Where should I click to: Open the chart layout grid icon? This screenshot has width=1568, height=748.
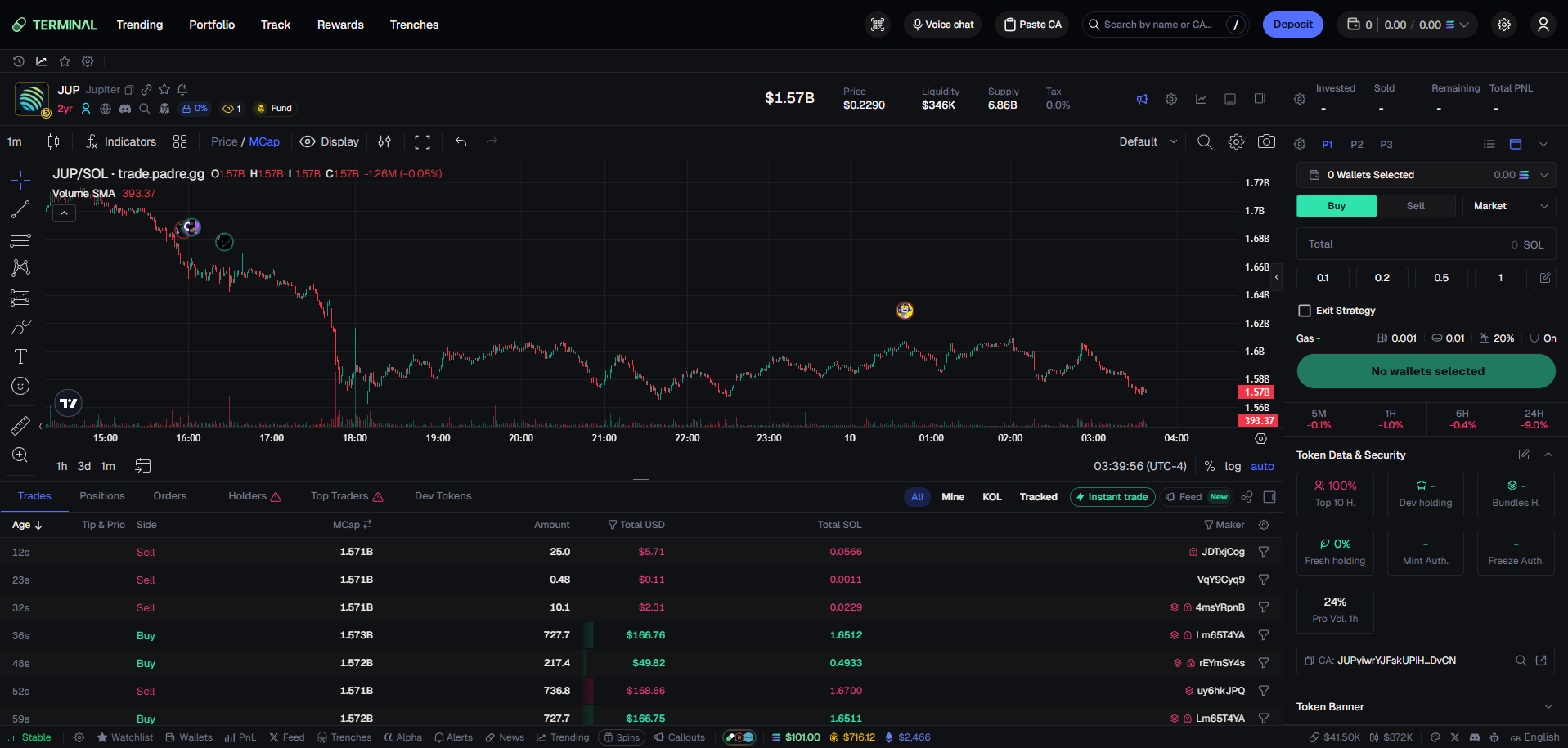coord(180,141)
